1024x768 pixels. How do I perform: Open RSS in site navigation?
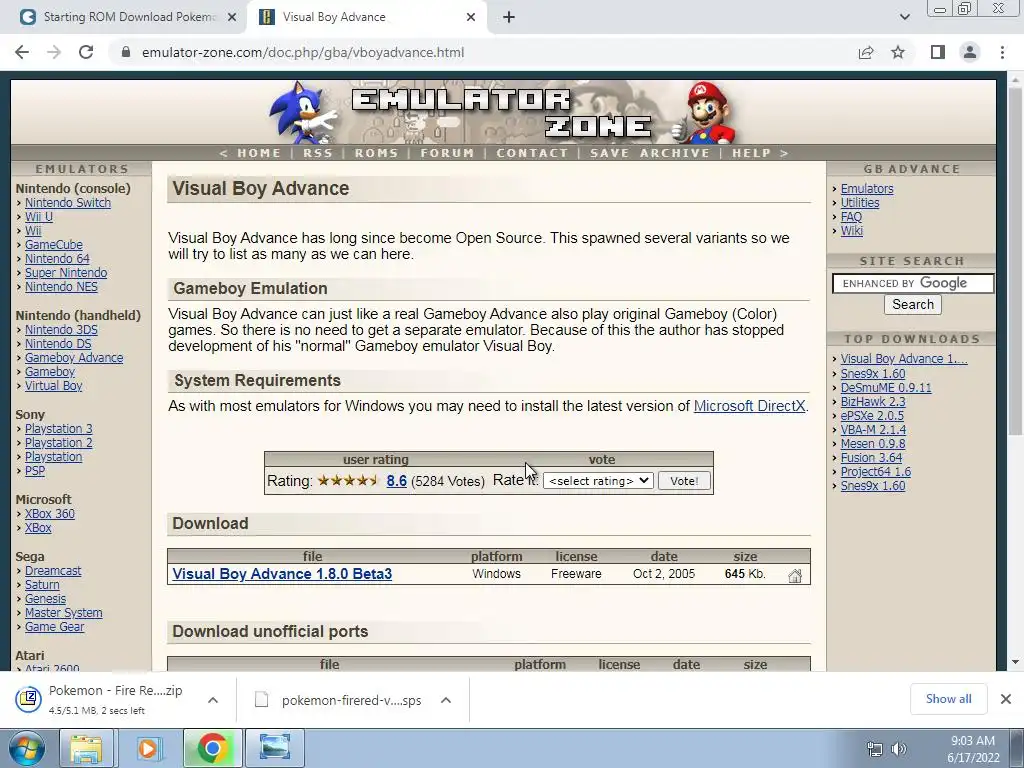[317, 153]
